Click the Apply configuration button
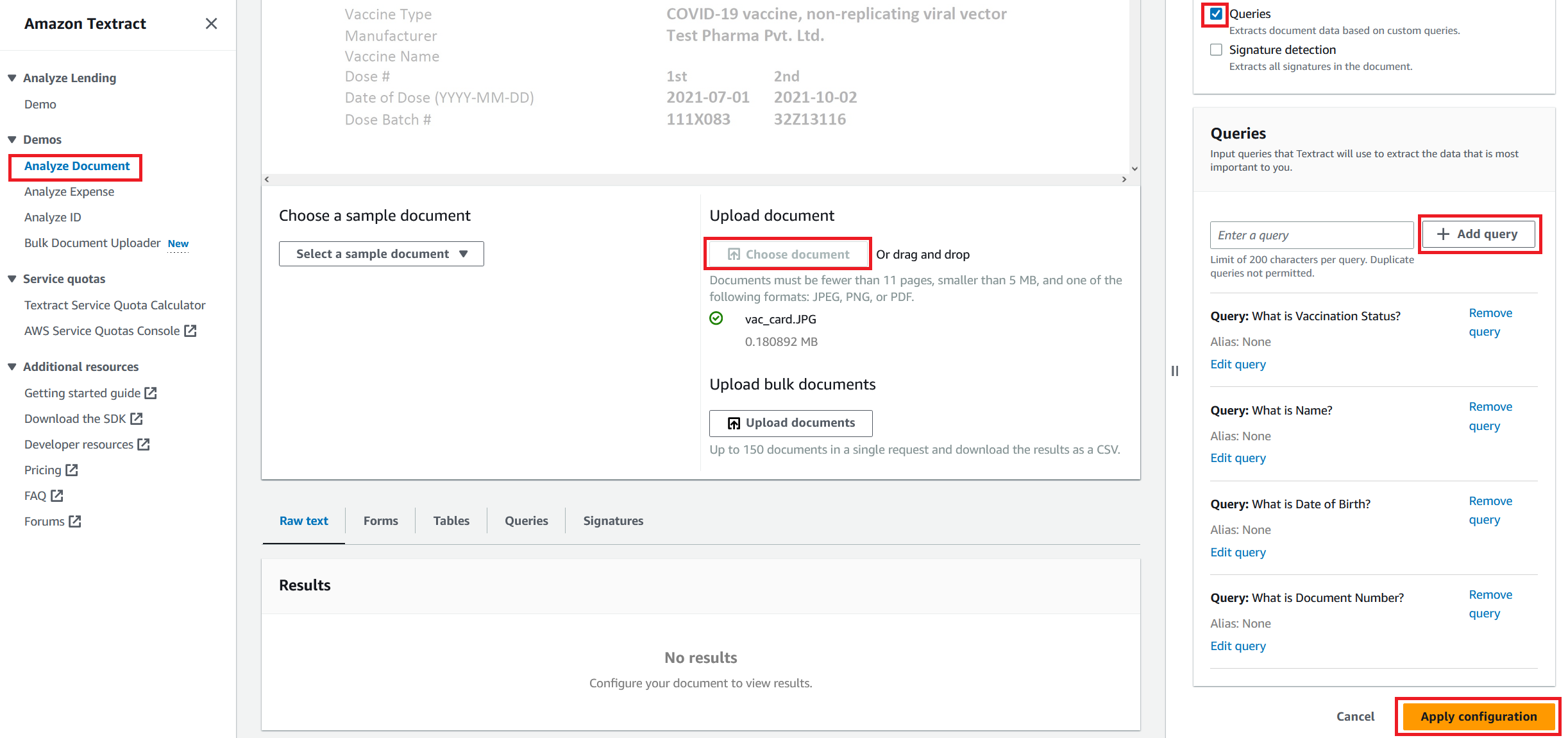Image resolution: width=1568 pixels, height=738 pixels. [x=1478, y=716]
